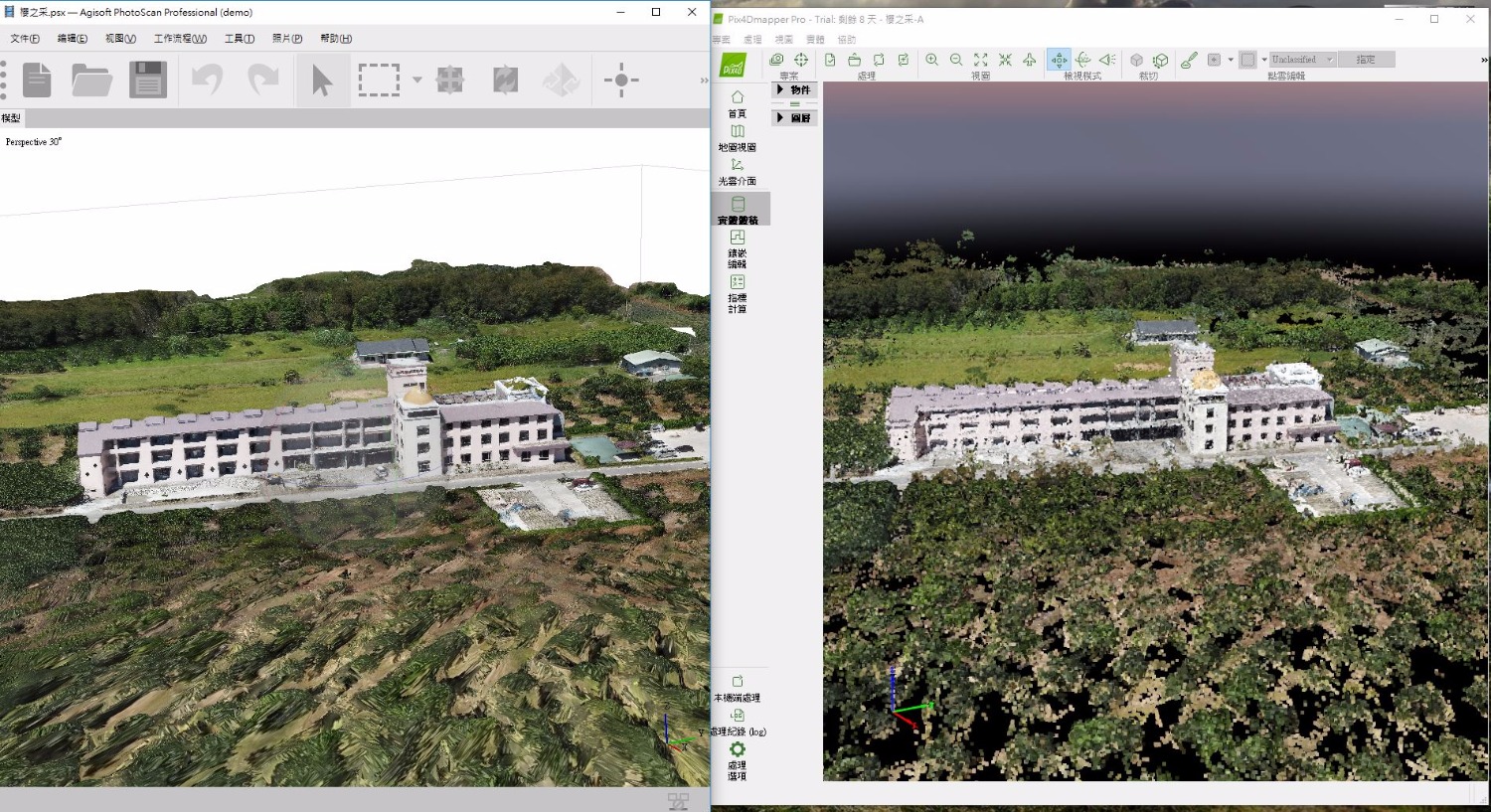Click first project stack icon in Pix4D toolbar
Screen dimensions: 1491x812
[x=776, y=60]
